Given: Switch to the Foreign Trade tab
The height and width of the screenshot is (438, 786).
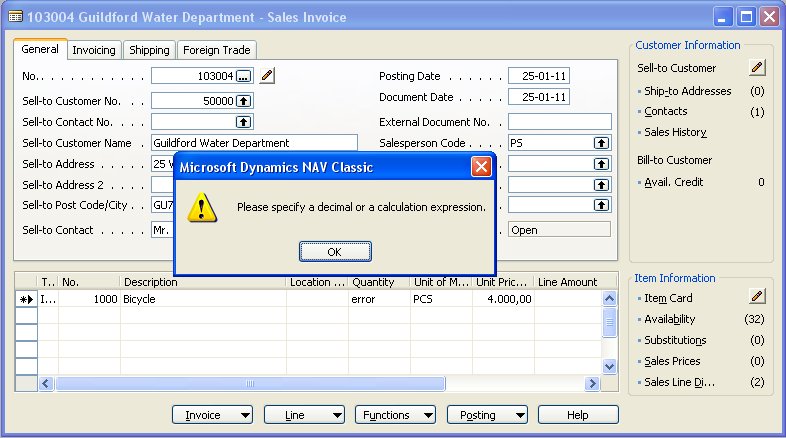Looking at the screenshot, I should (x=217, y=50).
